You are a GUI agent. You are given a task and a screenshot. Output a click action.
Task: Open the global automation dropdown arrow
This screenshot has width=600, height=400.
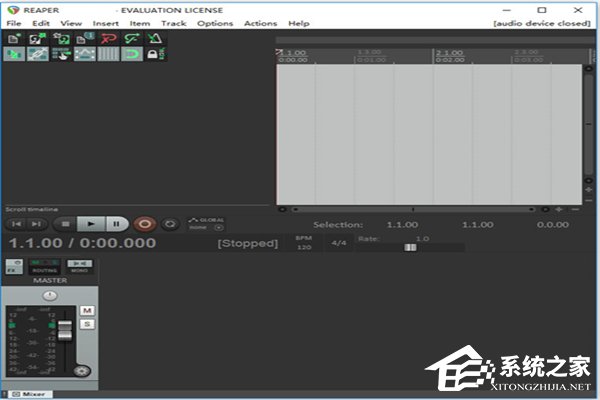(218, 227)
